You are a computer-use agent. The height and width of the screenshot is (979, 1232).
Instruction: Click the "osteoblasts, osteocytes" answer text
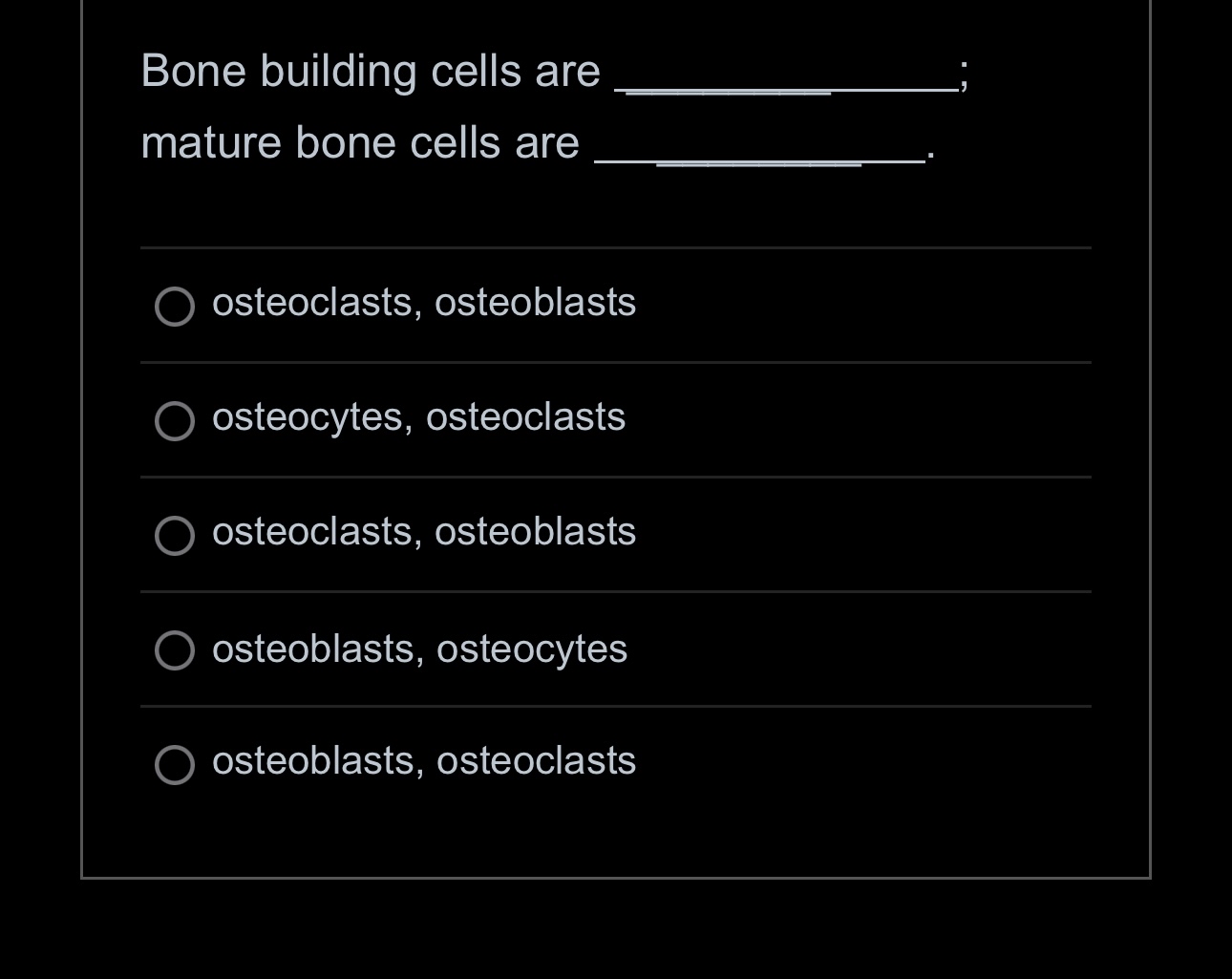[x=419, y=649]
